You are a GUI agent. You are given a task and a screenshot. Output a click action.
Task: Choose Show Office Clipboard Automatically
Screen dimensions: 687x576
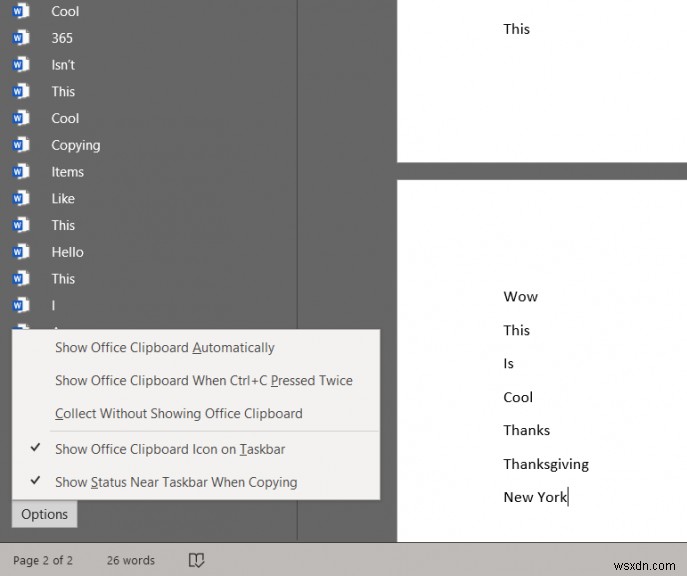pos(196,347)
